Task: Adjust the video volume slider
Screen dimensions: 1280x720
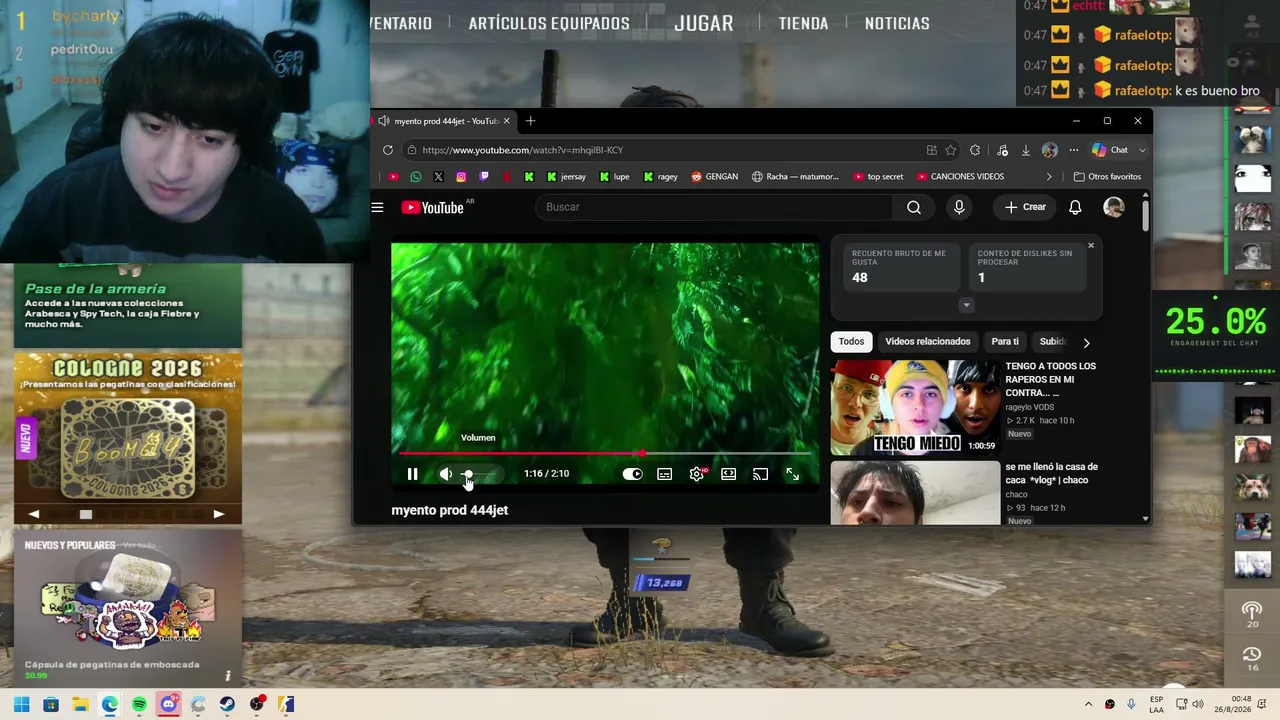Action: click(x=480, y=474)
